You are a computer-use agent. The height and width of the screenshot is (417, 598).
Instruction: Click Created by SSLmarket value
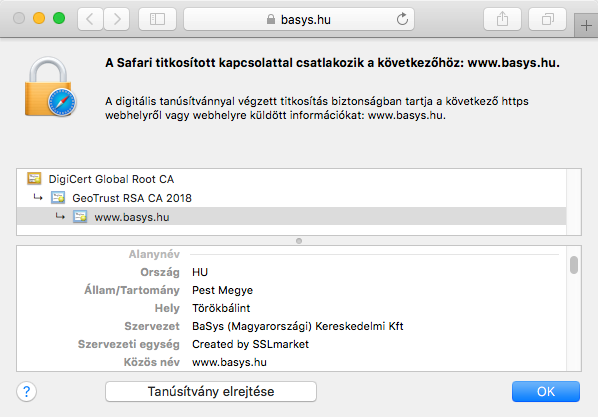(250, 344)
